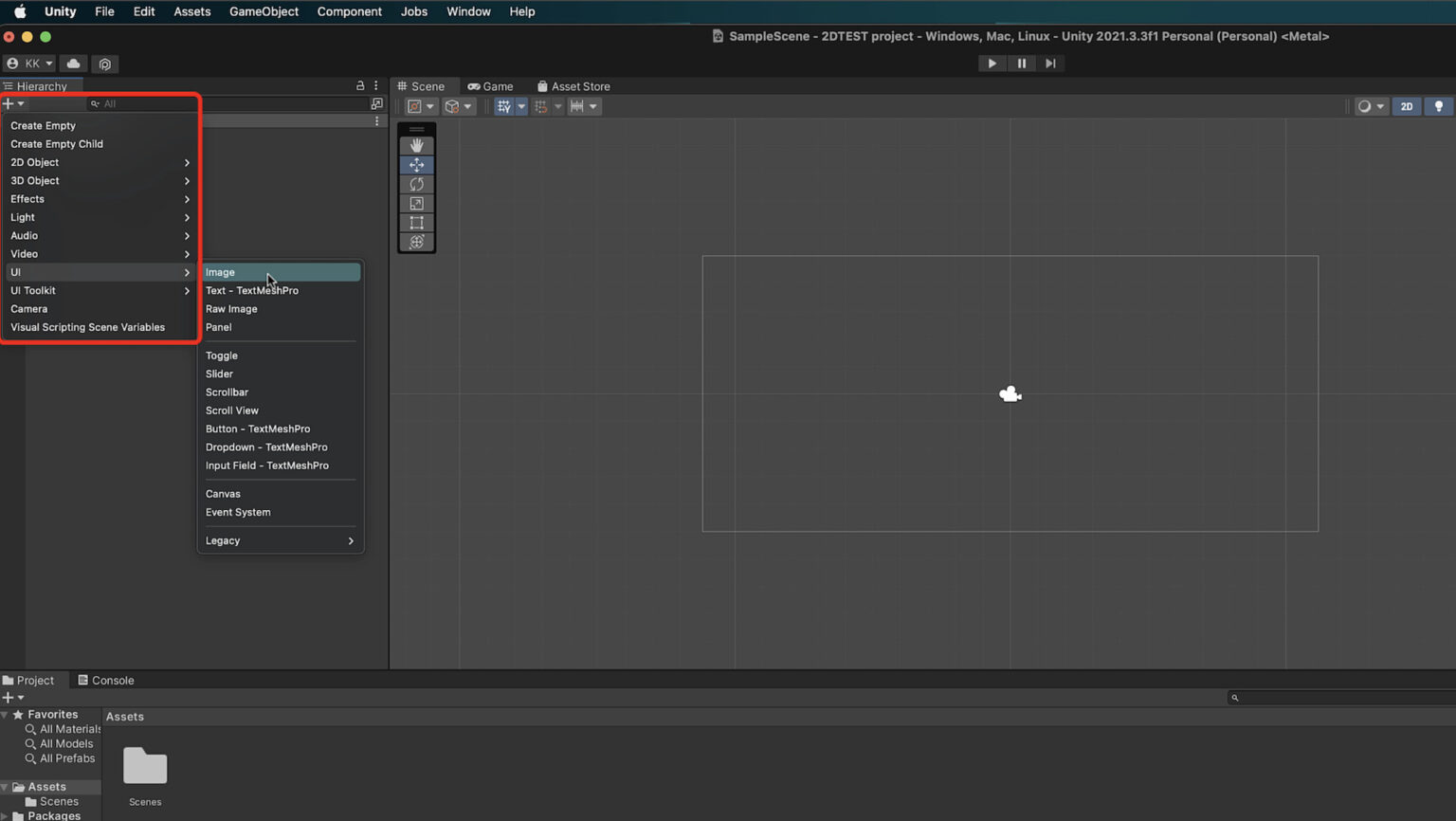The height and width of the screenshot is (821, 1456).
Task: Toggle scene lighting in the Scene view
Action: point(1438,106)
